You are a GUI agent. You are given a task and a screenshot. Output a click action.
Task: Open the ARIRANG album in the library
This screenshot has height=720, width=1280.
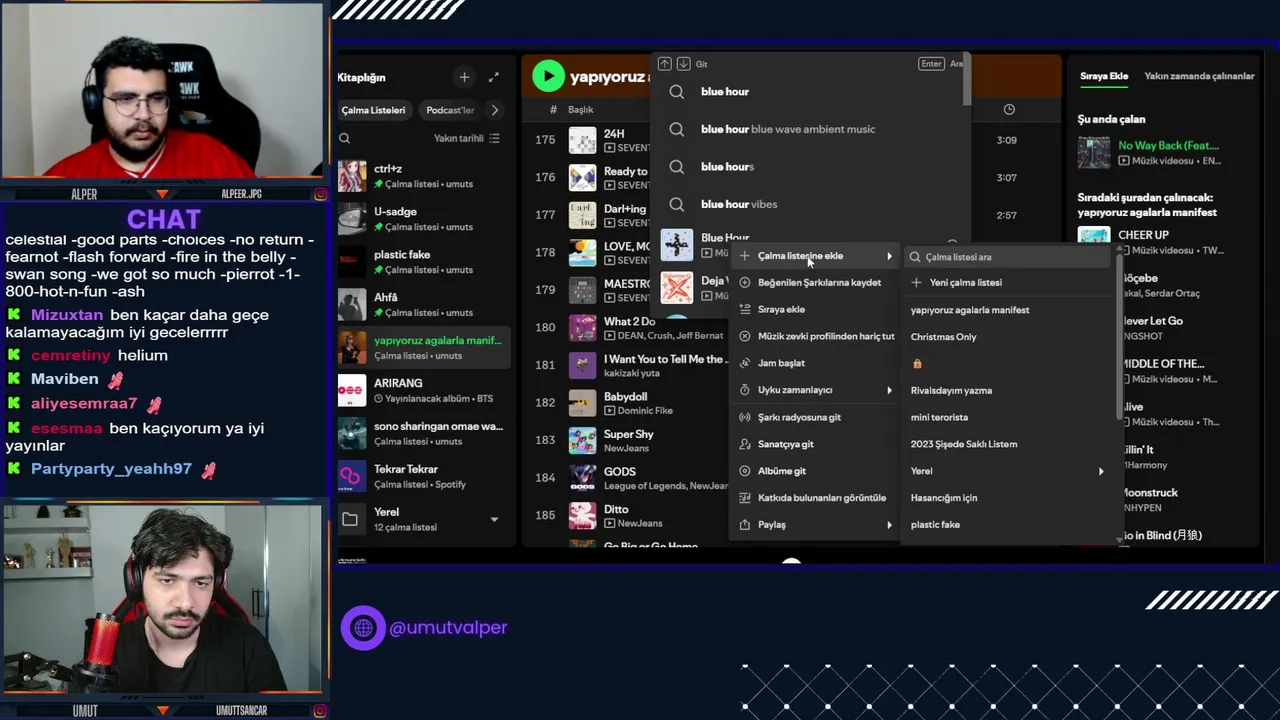coord(424,390)
